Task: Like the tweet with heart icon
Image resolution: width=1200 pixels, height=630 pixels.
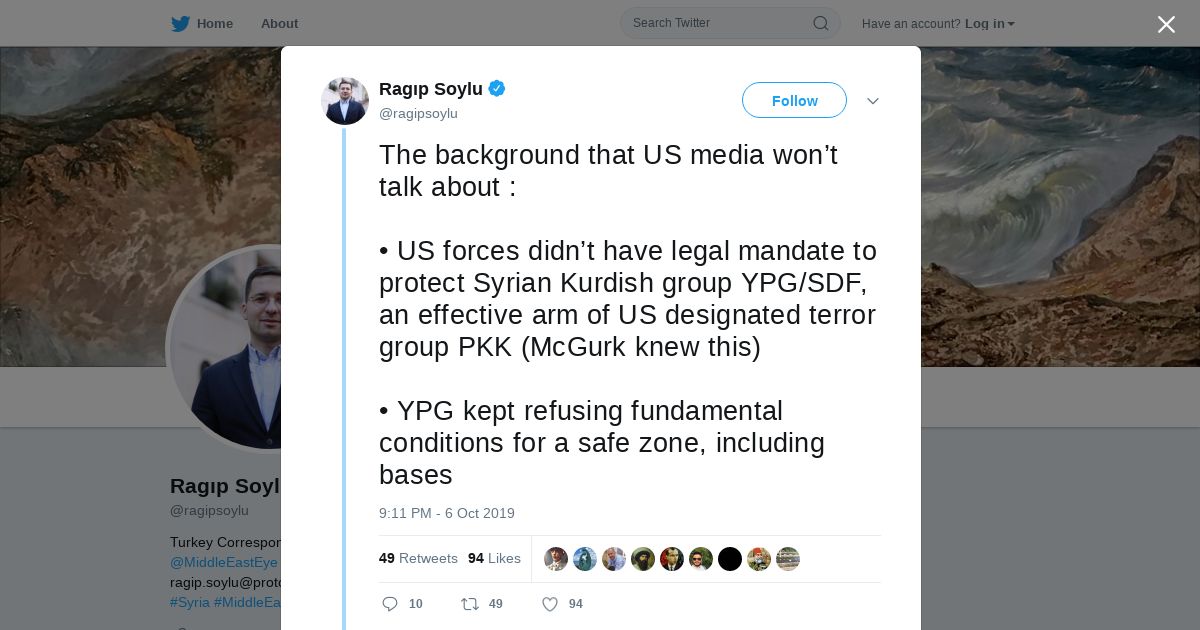Action: (549, 604)
